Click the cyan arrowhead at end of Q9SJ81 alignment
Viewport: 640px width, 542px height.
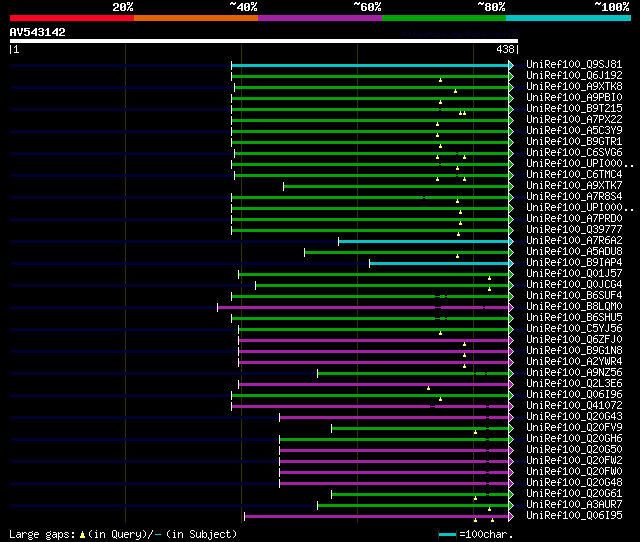pyautogui.click(x=511, y=65)
